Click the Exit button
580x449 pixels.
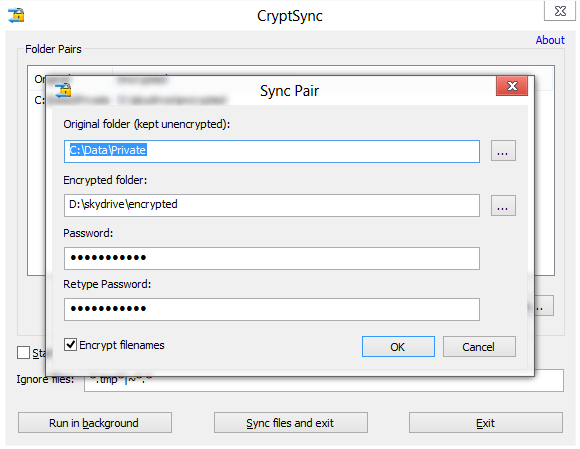[x=486, y=423]
